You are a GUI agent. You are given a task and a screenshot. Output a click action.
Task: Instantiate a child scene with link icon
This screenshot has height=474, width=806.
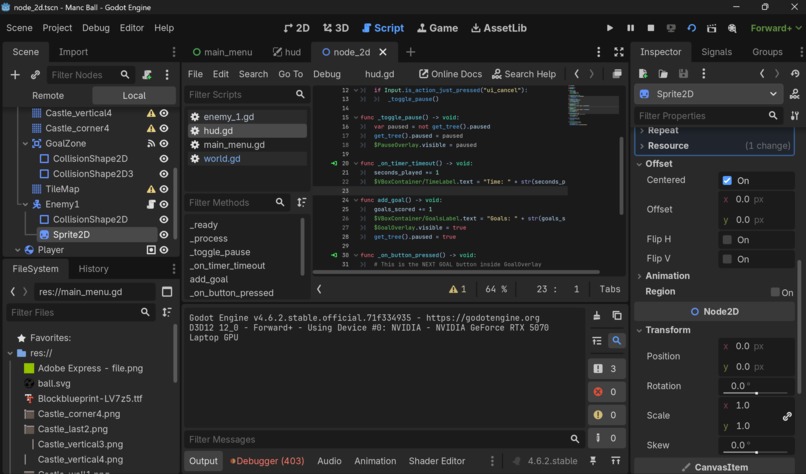(35, 75)
